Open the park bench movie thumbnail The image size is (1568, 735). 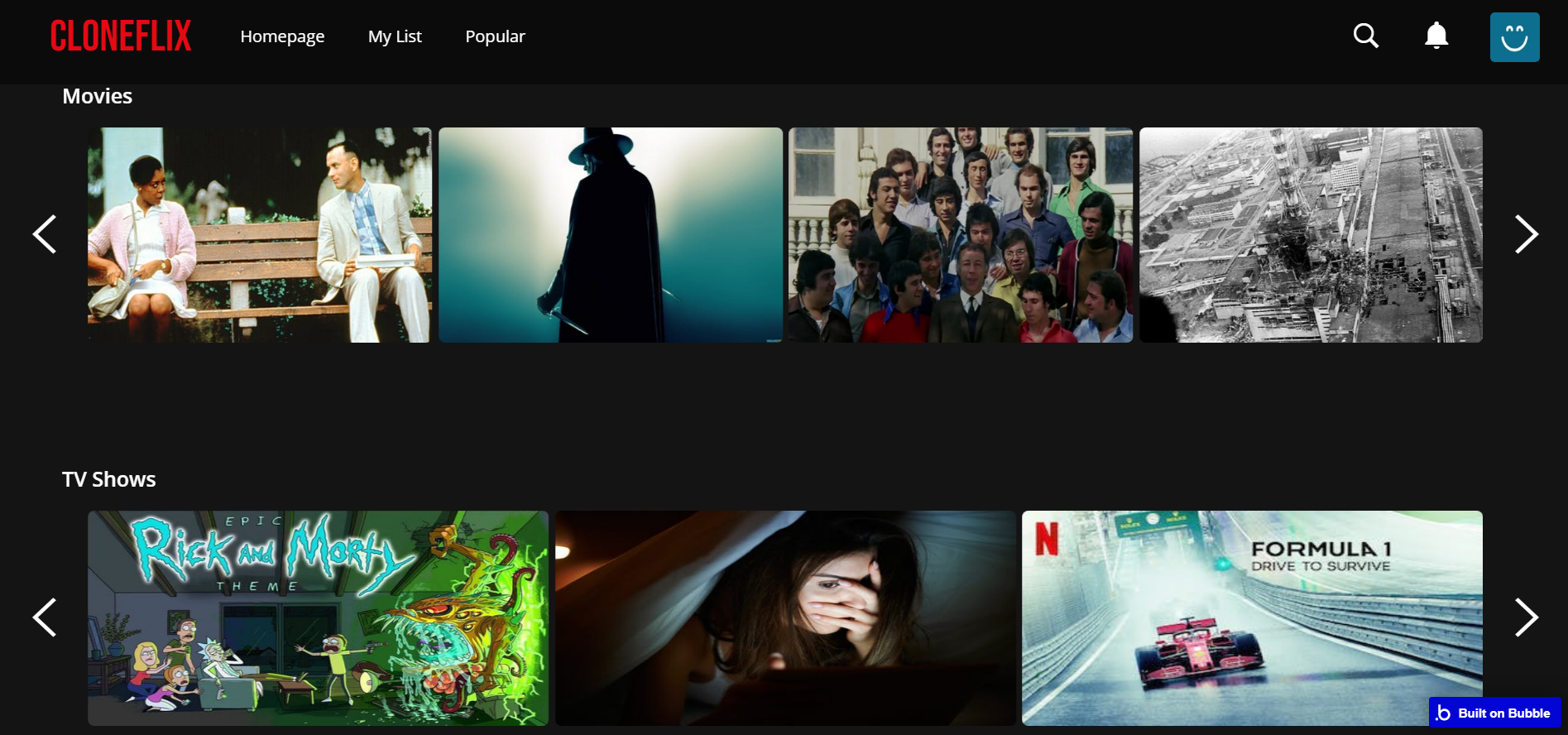260,235
